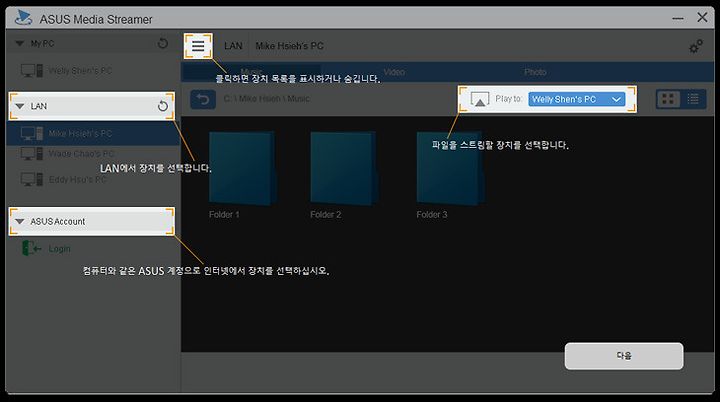Click the LAN breadcrumb label
This screenshot has height=402, width=720.
point(233,46)
